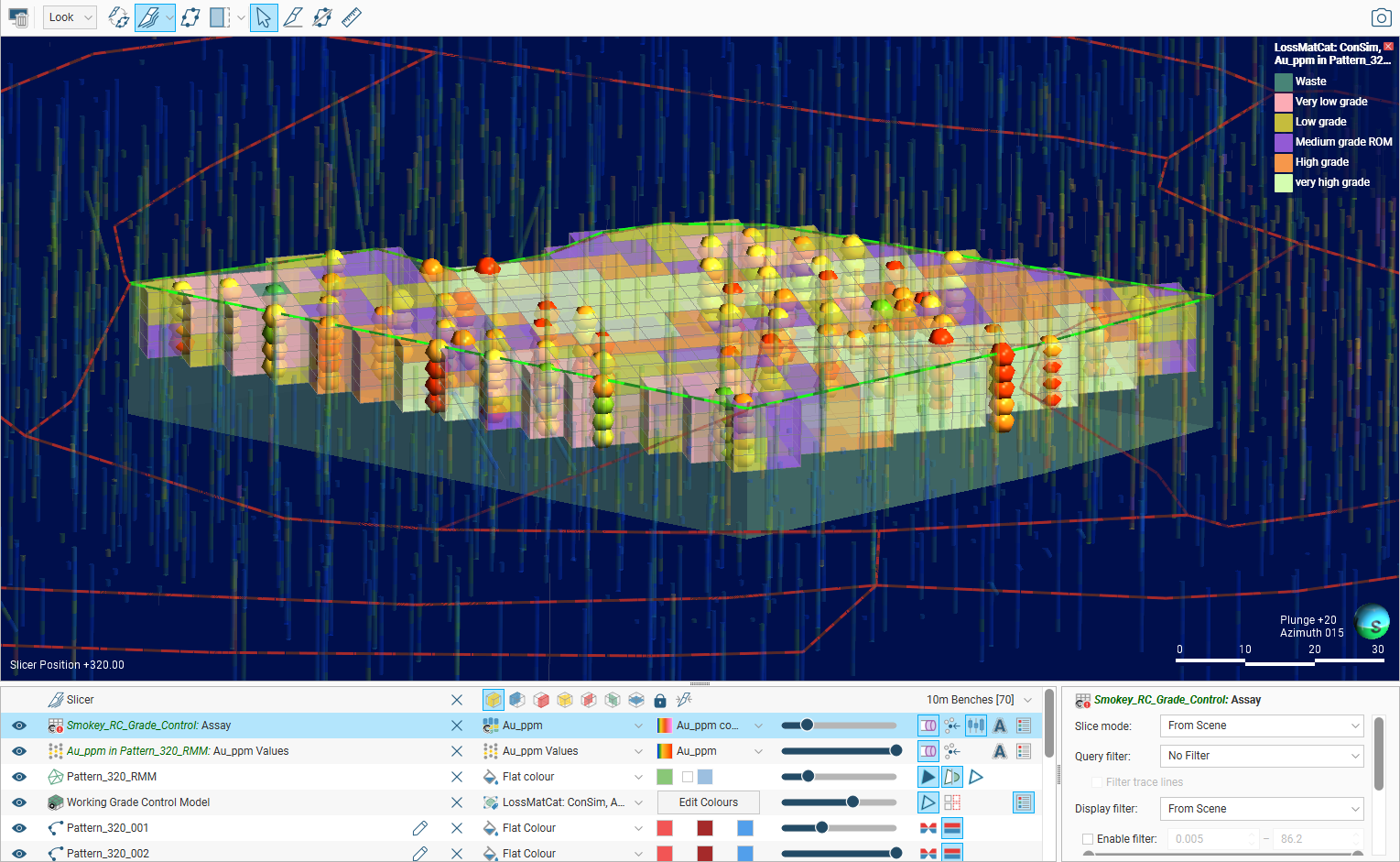The image size is (1400, 862).
Task: Click the green Pattern_320_RMM colour swatch
Action: tap(665, 777)
